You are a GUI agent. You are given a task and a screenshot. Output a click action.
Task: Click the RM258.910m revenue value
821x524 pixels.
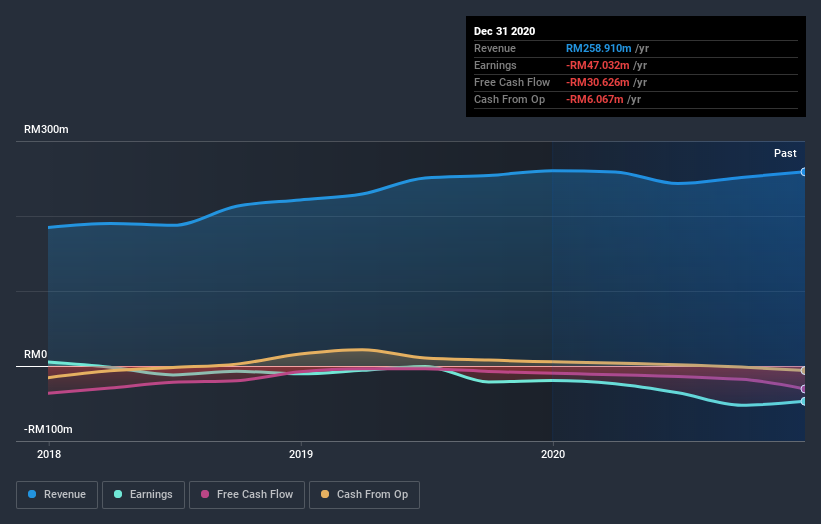point(598,48)
